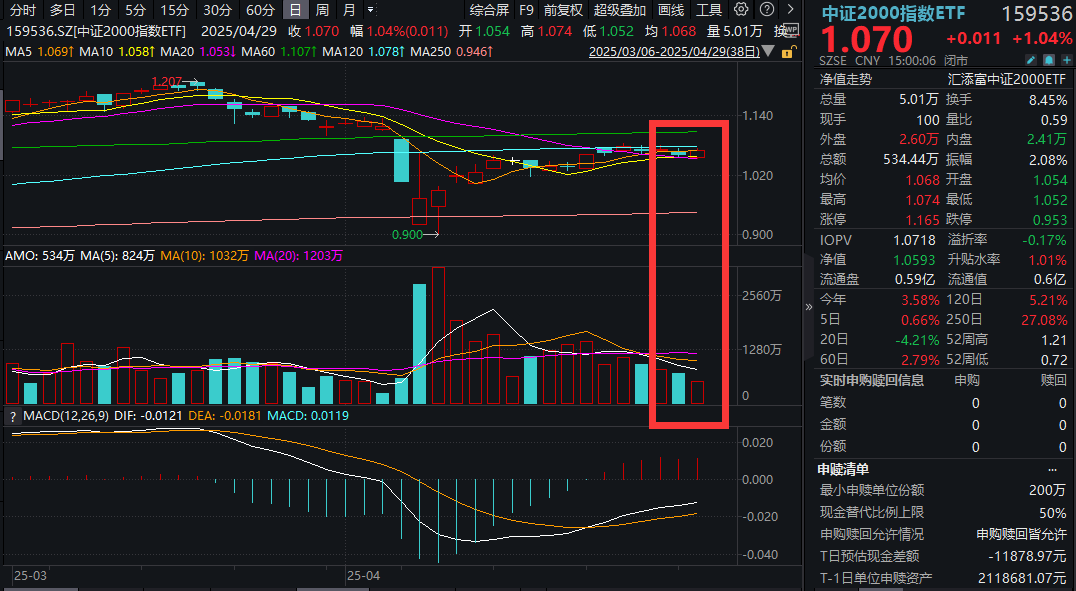Viewport: 1076px width, 591px height.
Task: Click the WP mini icon in the quote bar
Action: (x=789, y=31)
